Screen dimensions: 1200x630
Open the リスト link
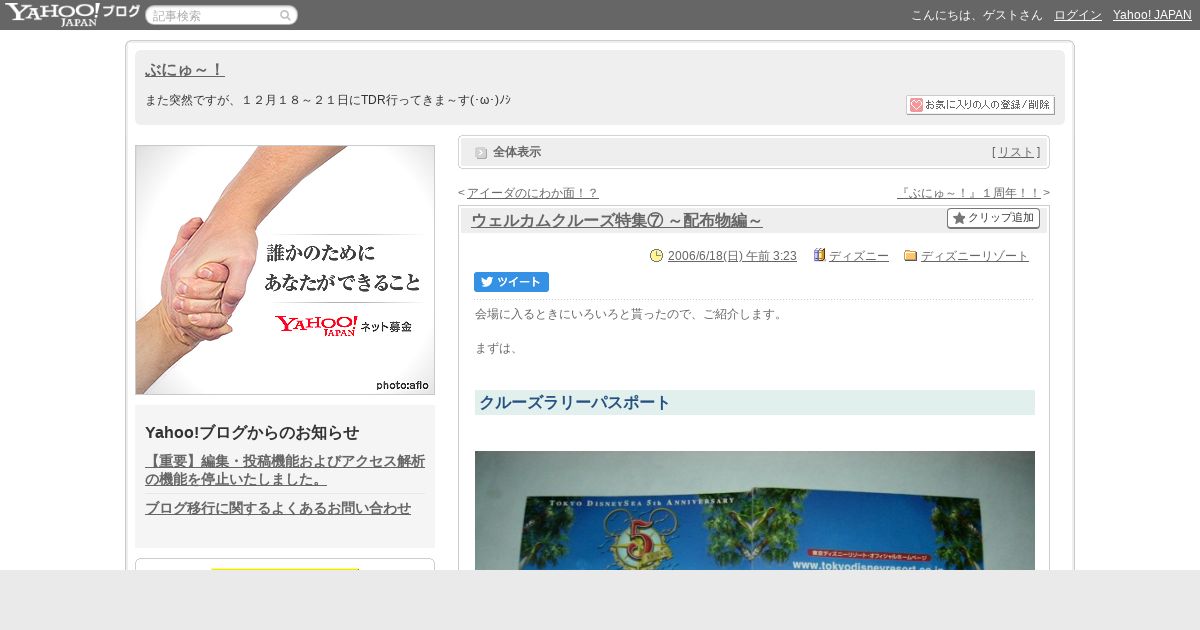(x=1016, y=152)
